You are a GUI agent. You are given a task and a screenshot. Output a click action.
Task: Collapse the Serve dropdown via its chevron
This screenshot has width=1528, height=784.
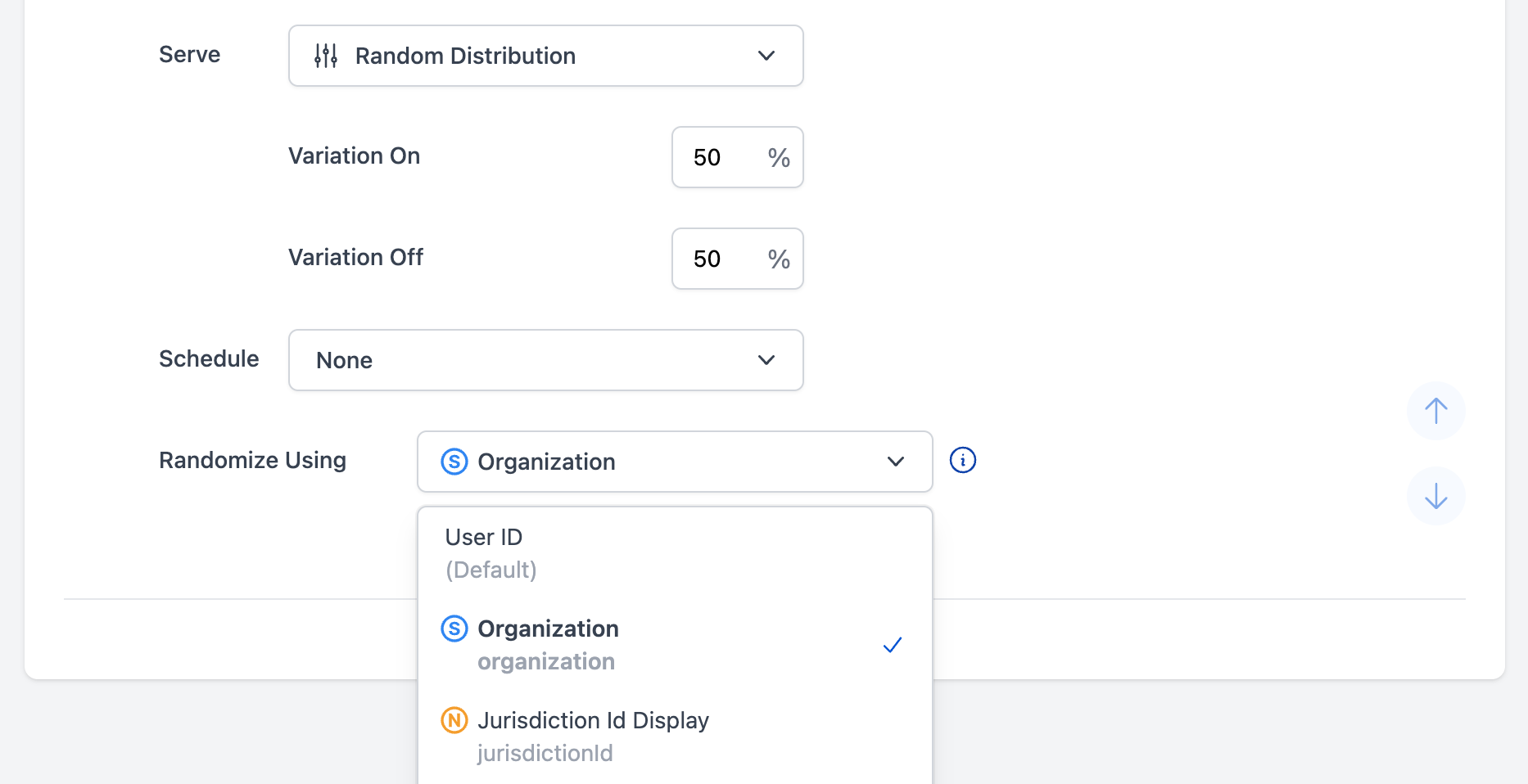[x=766, y=56]
